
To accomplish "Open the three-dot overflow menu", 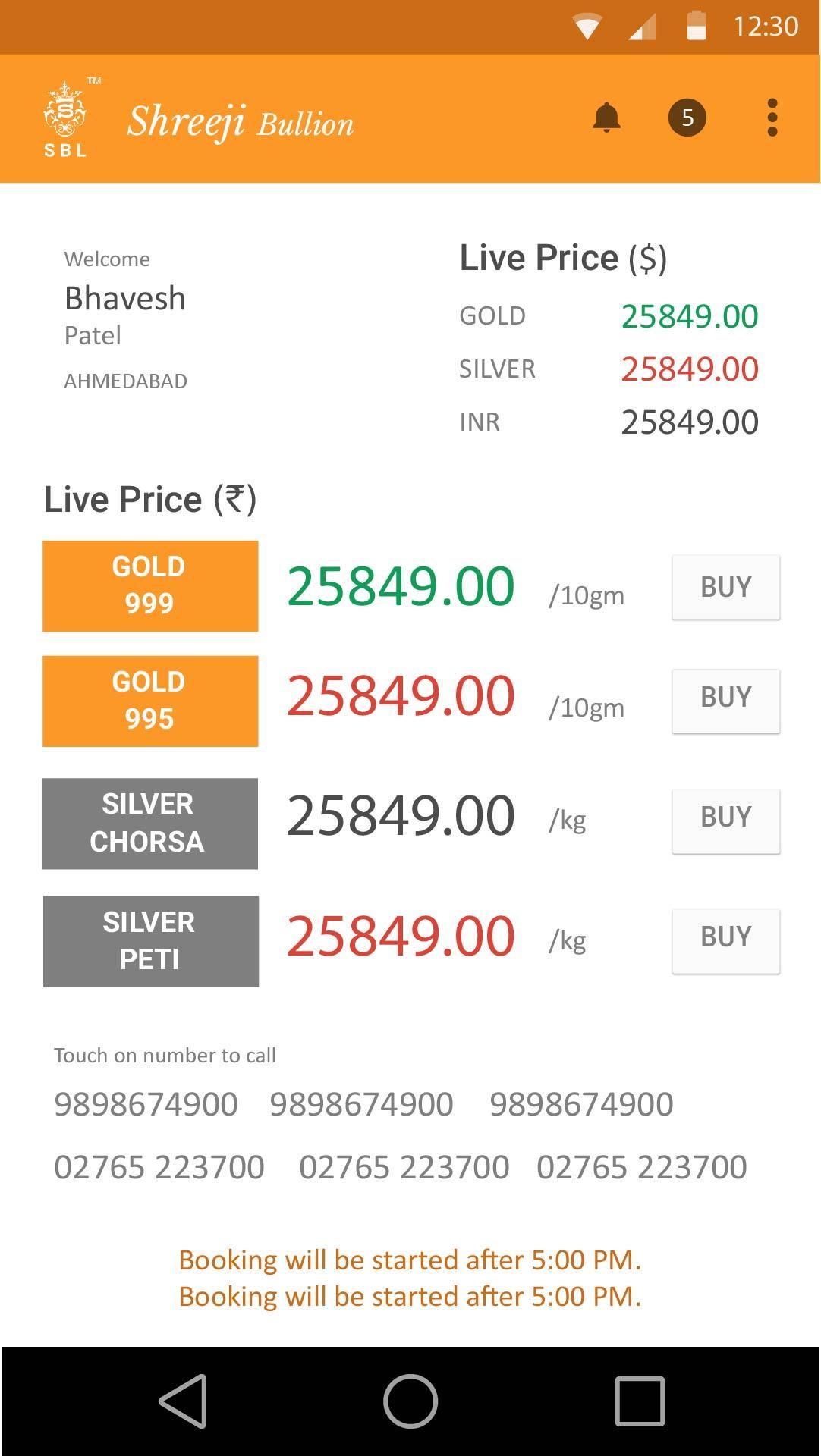I will pyautogui.click(x=772, y=118).
